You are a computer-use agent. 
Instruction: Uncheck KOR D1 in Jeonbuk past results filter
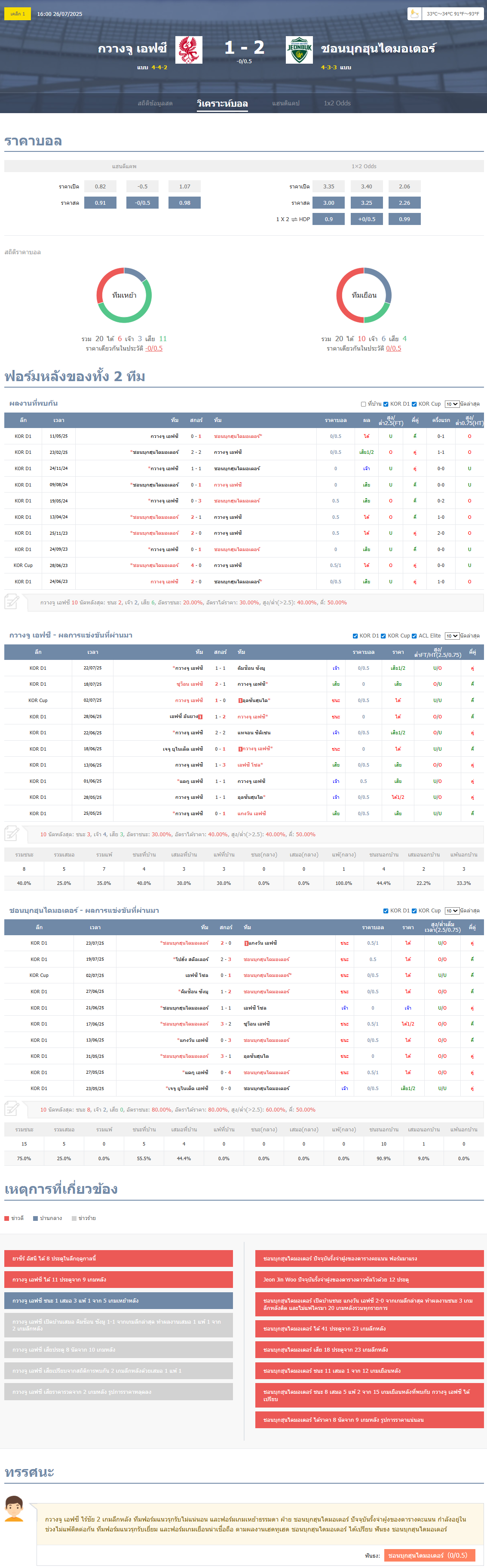click(x=386, y=911)
